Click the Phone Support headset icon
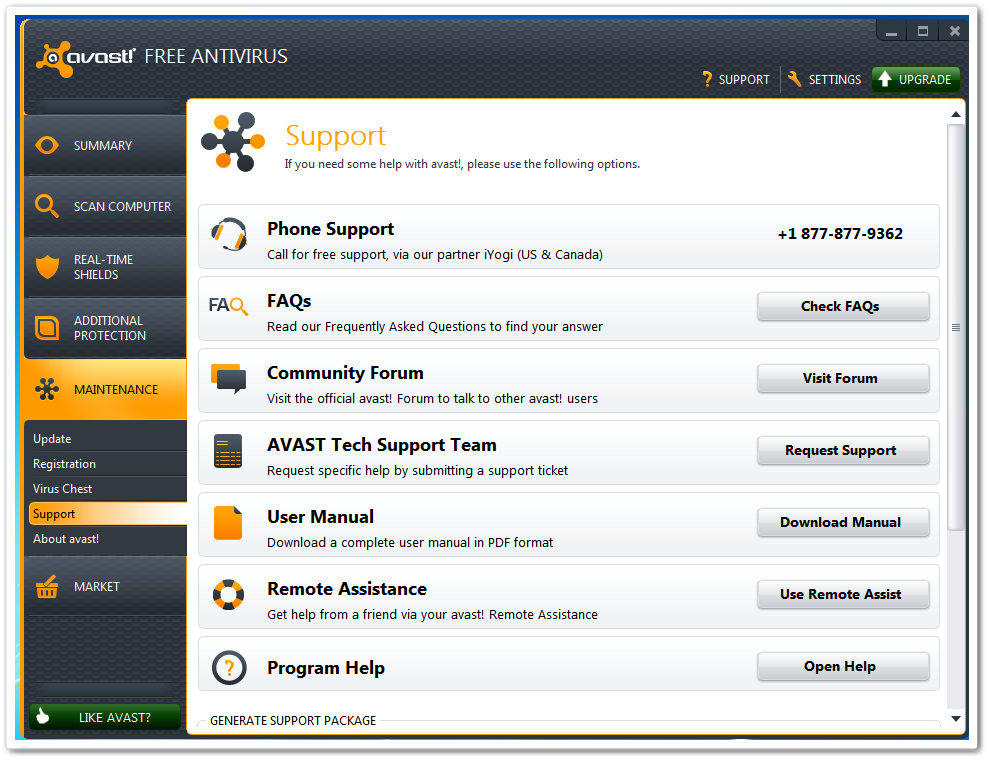Screen dimensions: 990x761 [x=229, y=236]
